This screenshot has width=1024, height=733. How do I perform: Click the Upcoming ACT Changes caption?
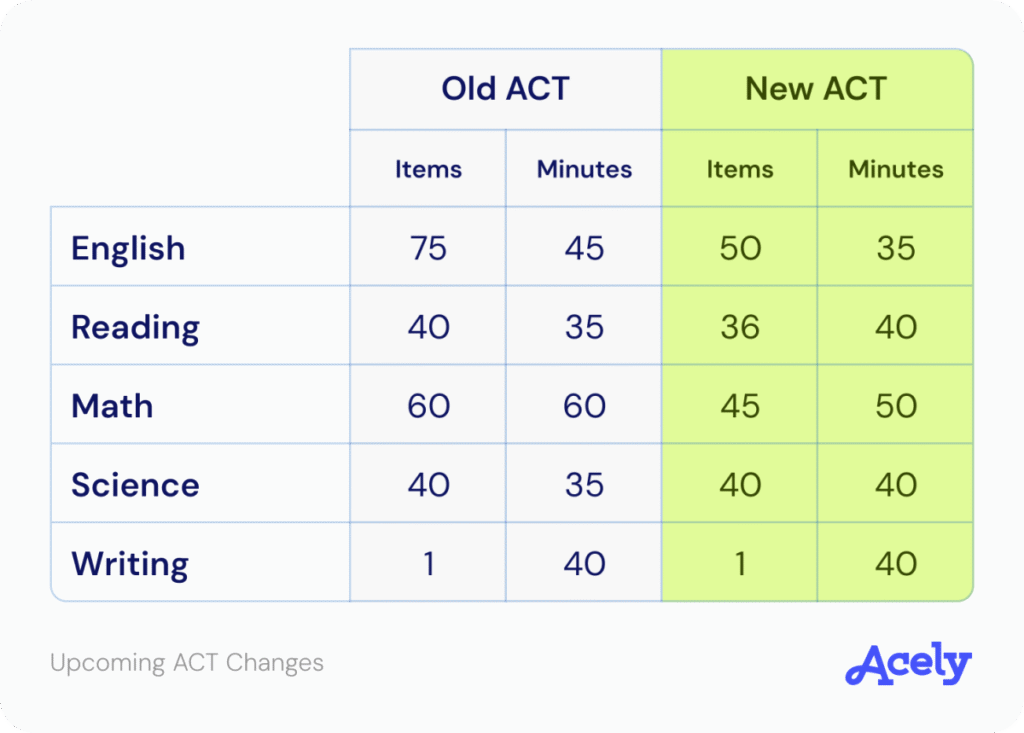point(187,662)
